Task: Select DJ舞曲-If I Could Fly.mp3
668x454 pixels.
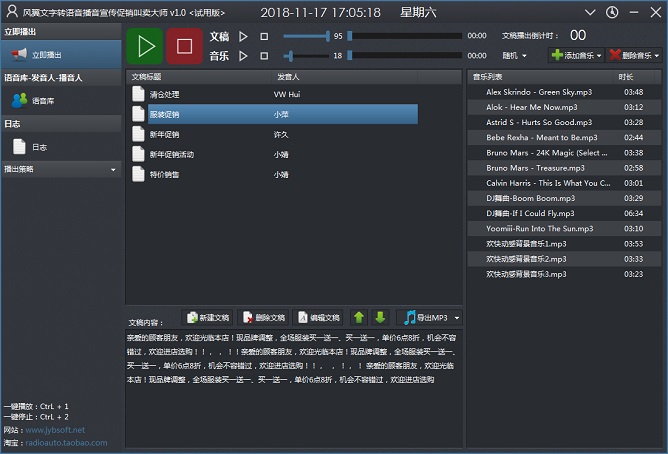Action: pyautogui.click(x=564, y=213)
